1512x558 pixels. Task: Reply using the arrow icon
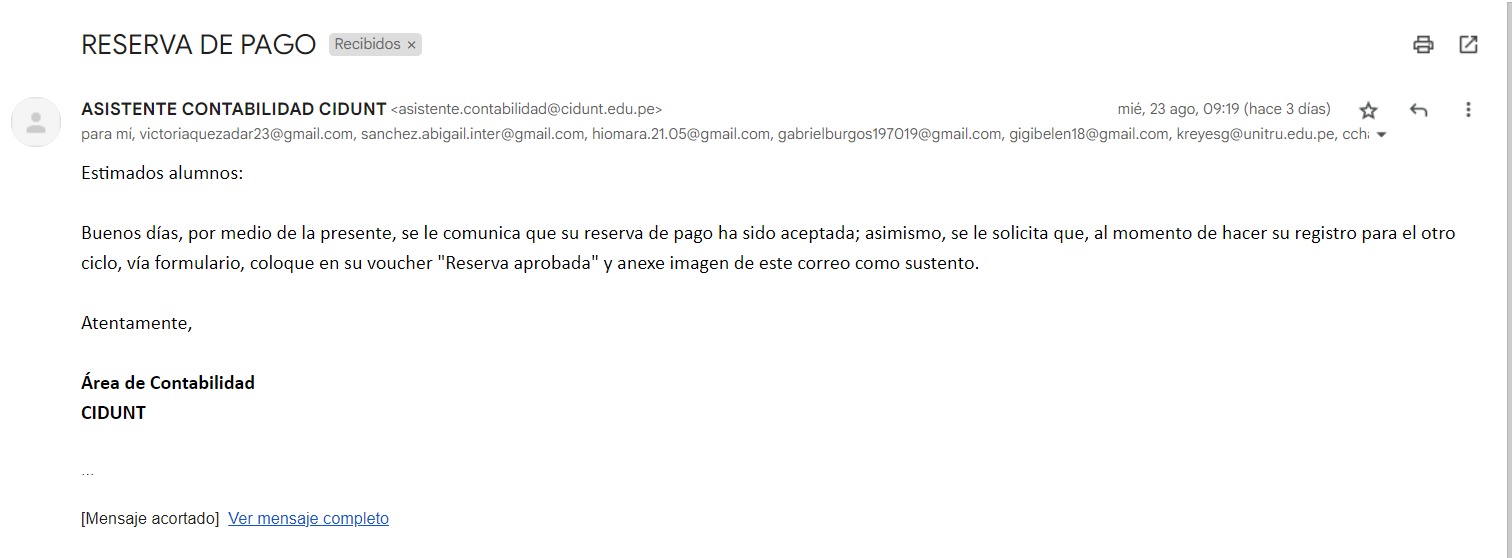pyautogui.click(x=1418, y=110)
